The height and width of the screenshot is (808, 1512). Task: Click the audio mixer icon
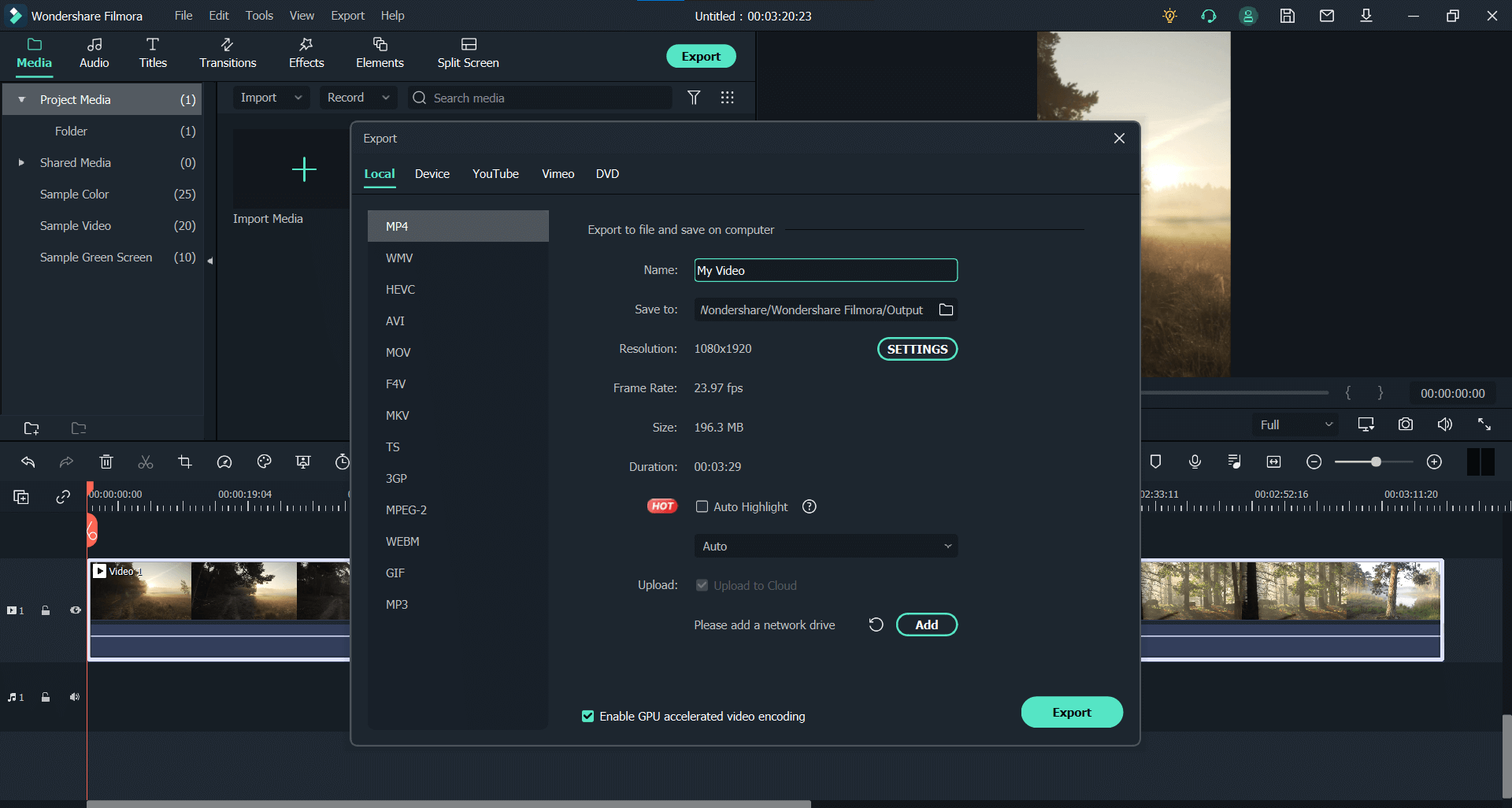pyautogui.click(x=1234, y=462)
